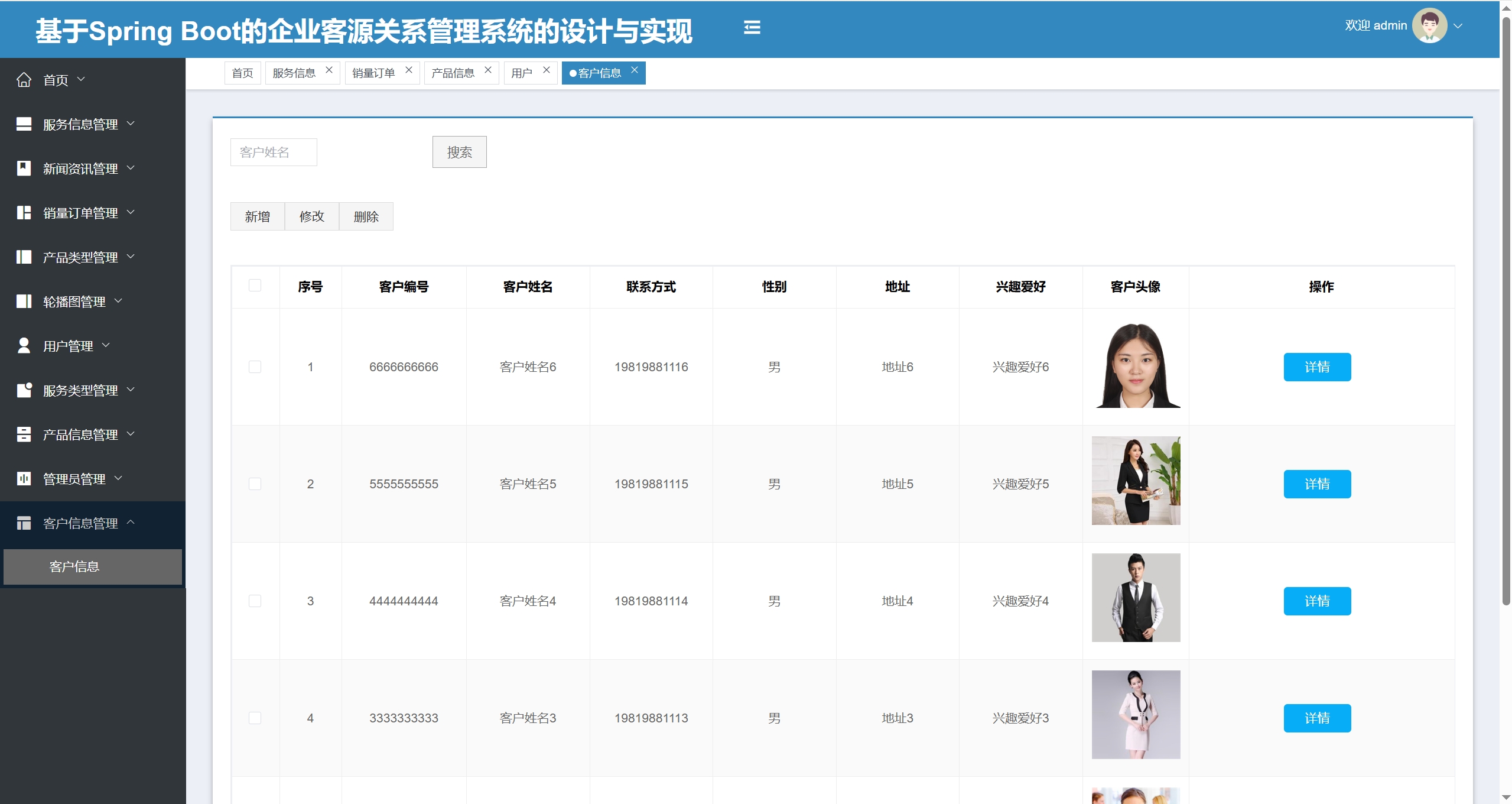This screenshot has height=804, width=1512.
Task: Click the 轮播图管理 sidebar icon
Action: pyautogui.click(x=24, y=301)
